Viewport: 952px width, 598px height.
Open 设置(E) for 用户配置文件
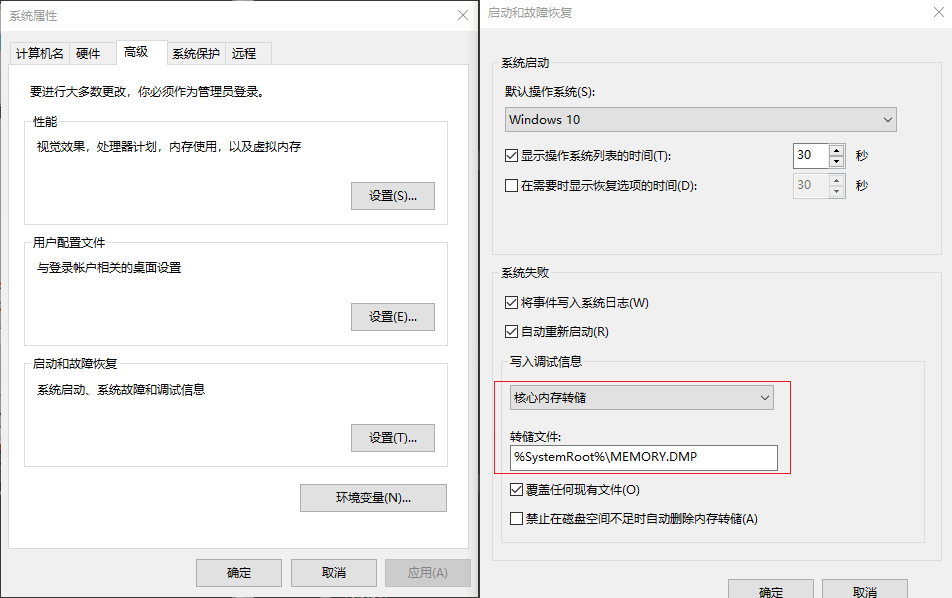[392, 317]
